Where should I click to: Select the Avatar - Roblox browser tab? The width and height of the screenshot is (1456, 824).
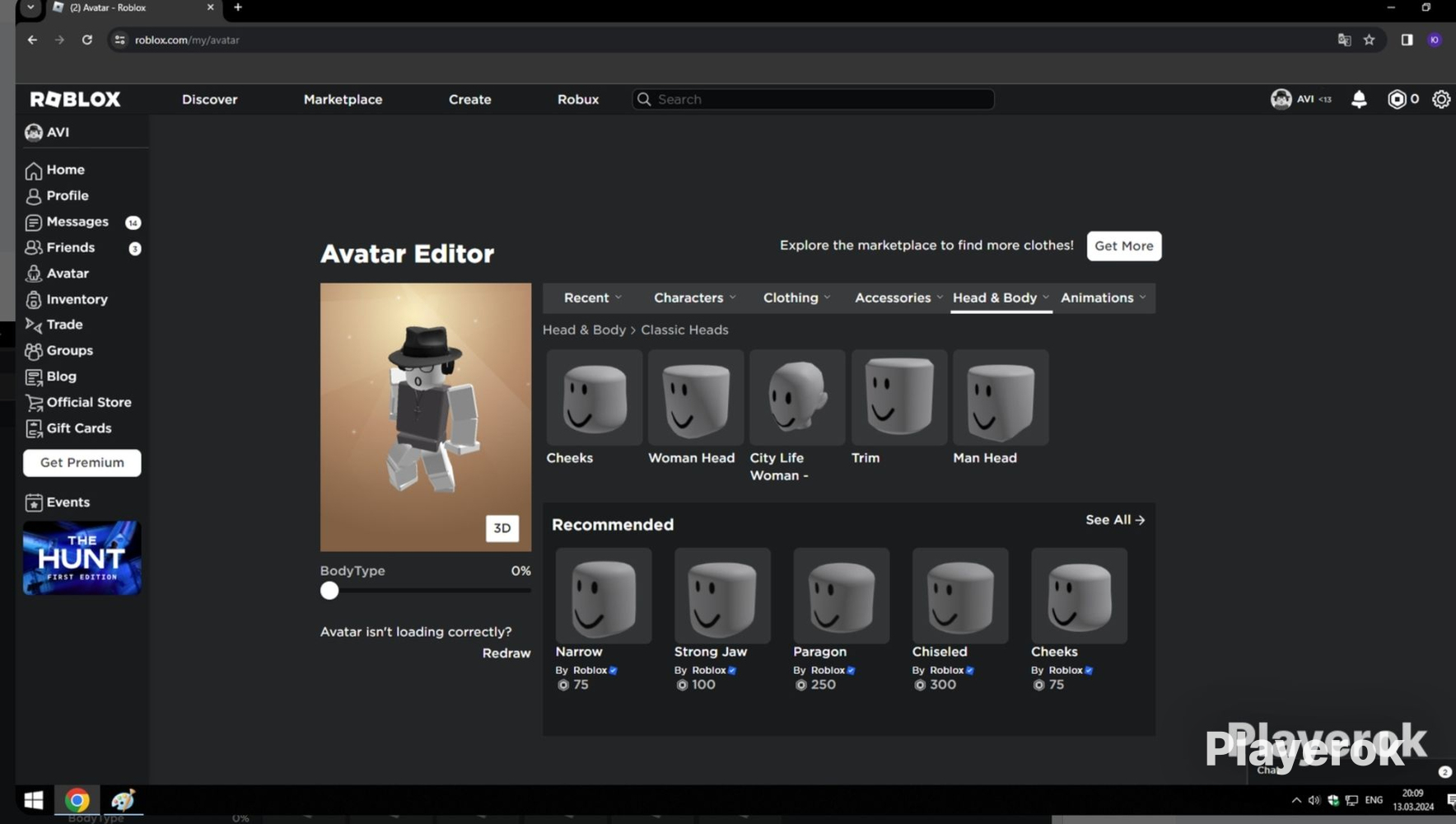point(132,7)
